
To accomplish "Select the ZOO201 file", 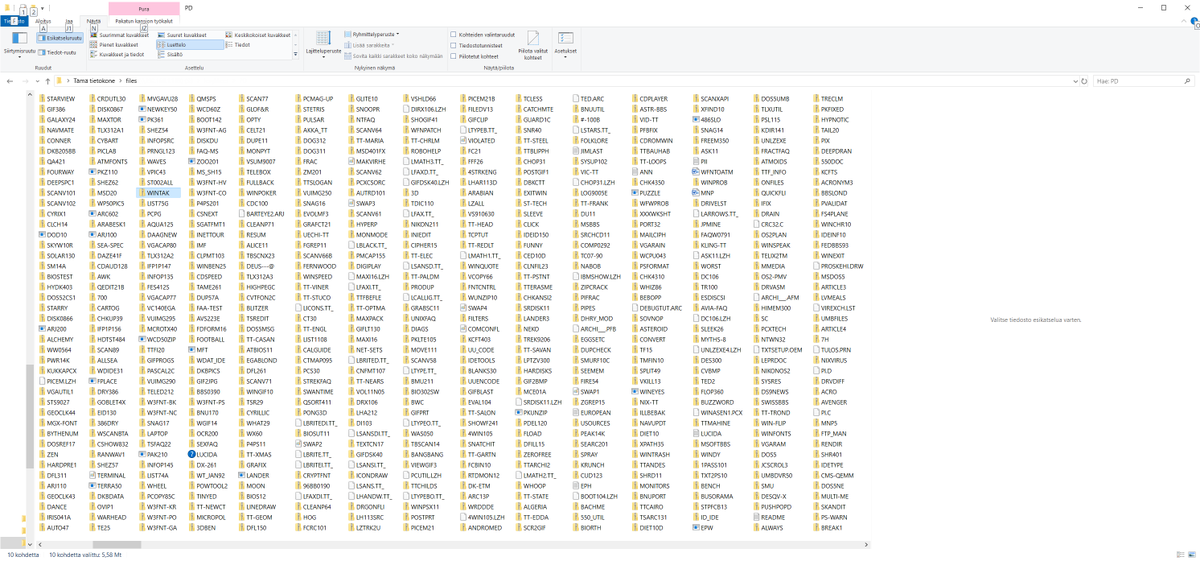I will [203, 161].
